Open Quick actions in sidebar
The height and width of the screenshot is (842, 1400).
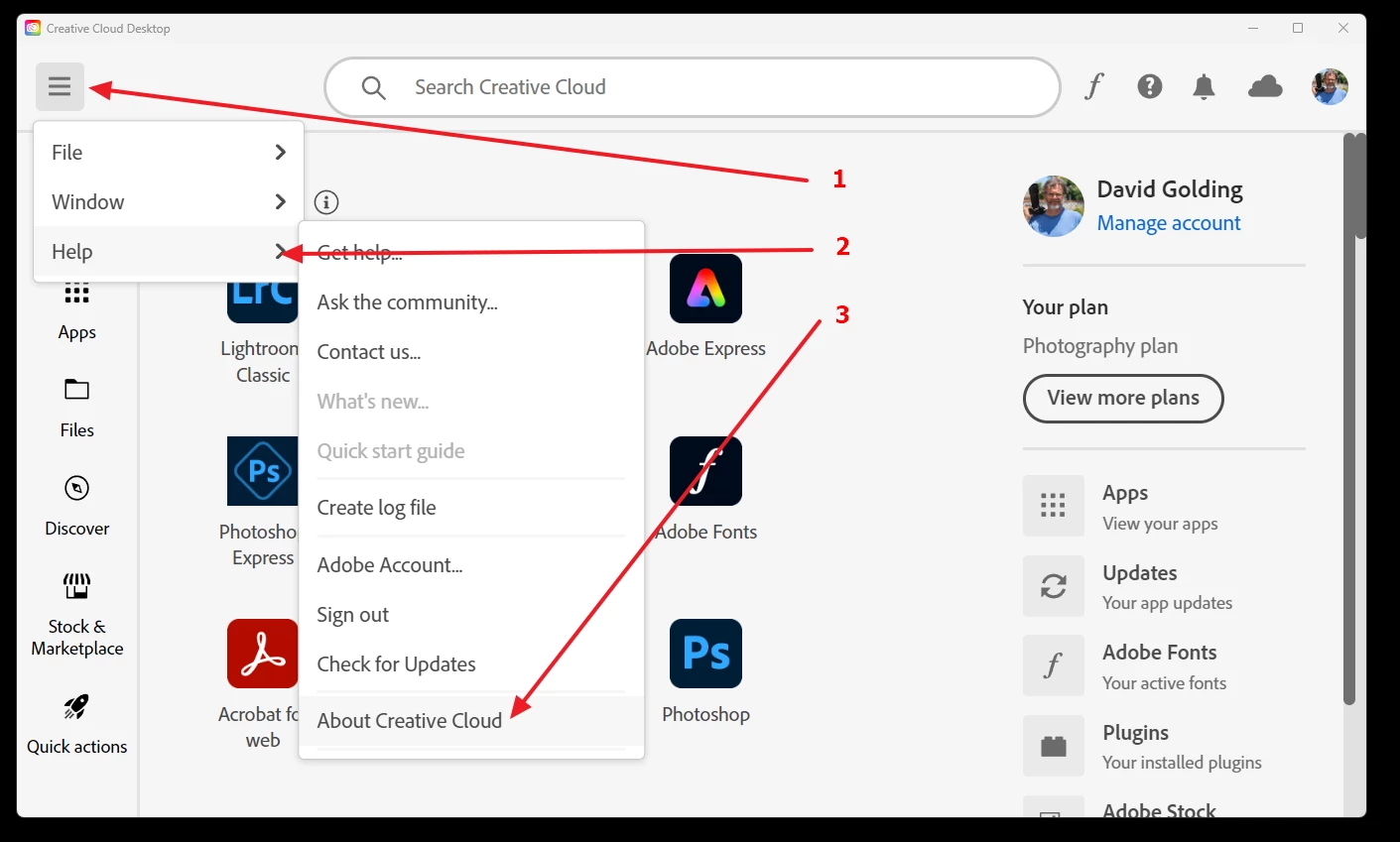click(x=77, y=725)
